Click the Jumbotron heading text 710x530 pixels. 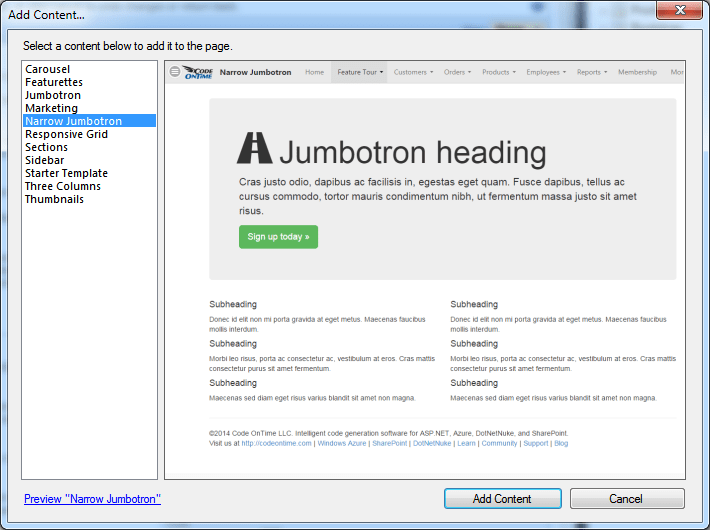tap(413, 152)
